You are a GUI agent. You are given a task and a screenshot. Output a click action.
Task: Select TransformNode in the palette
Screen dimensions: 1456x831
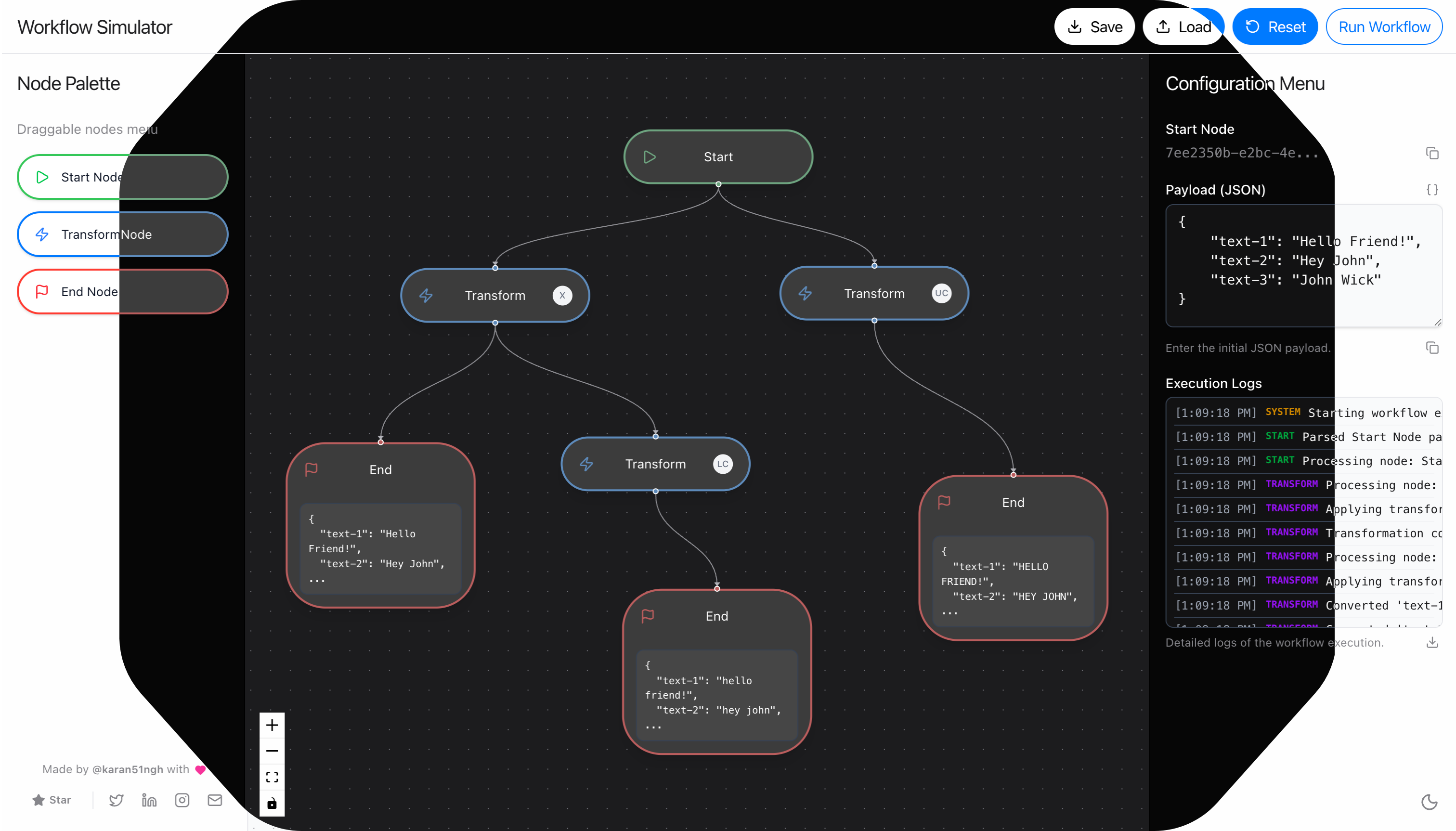[x=123, y=234]
